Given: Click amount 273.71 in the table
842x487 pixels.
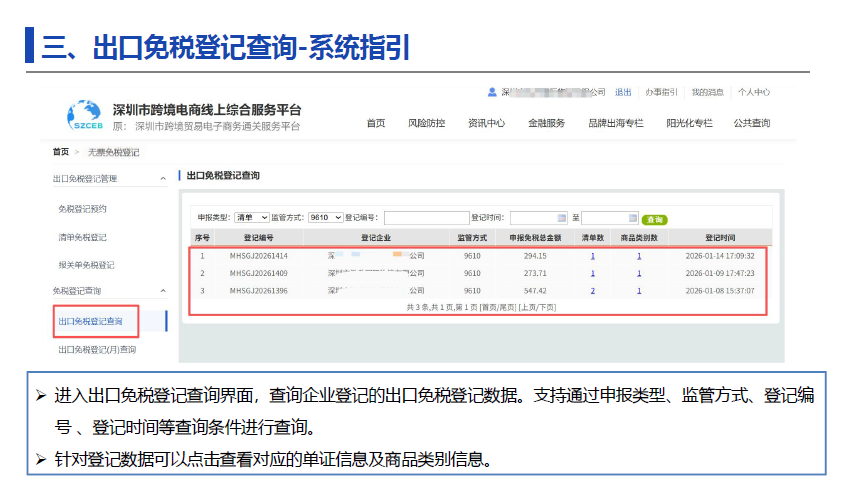Looking at the screenshot, I should 535,273.
